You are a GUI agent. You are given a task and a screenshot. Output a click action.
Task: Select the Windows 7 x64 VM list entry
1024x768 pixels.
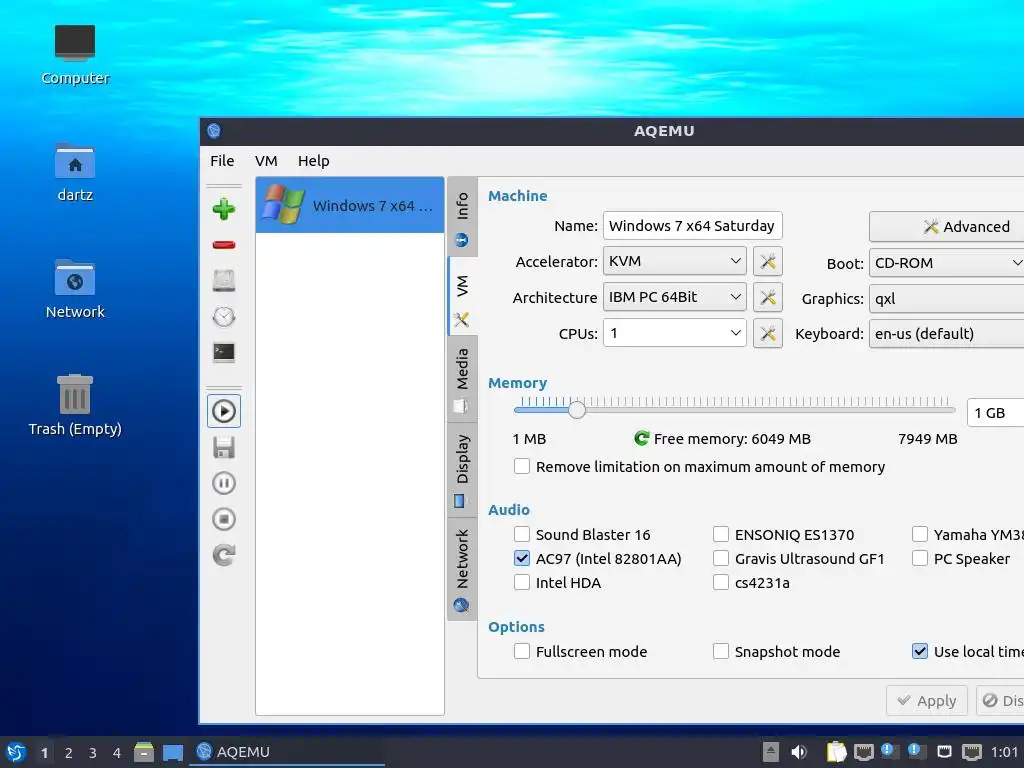(350, 205)
